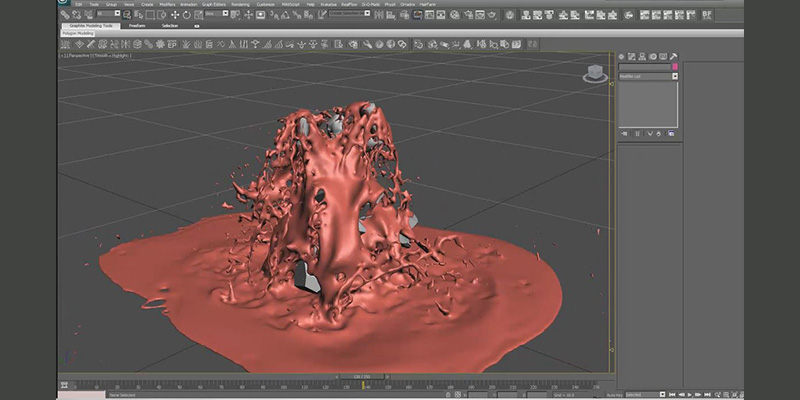800x400 pixels.
Task: Click the Polygon Modeling panel button
Action: (x=78, y=33)
